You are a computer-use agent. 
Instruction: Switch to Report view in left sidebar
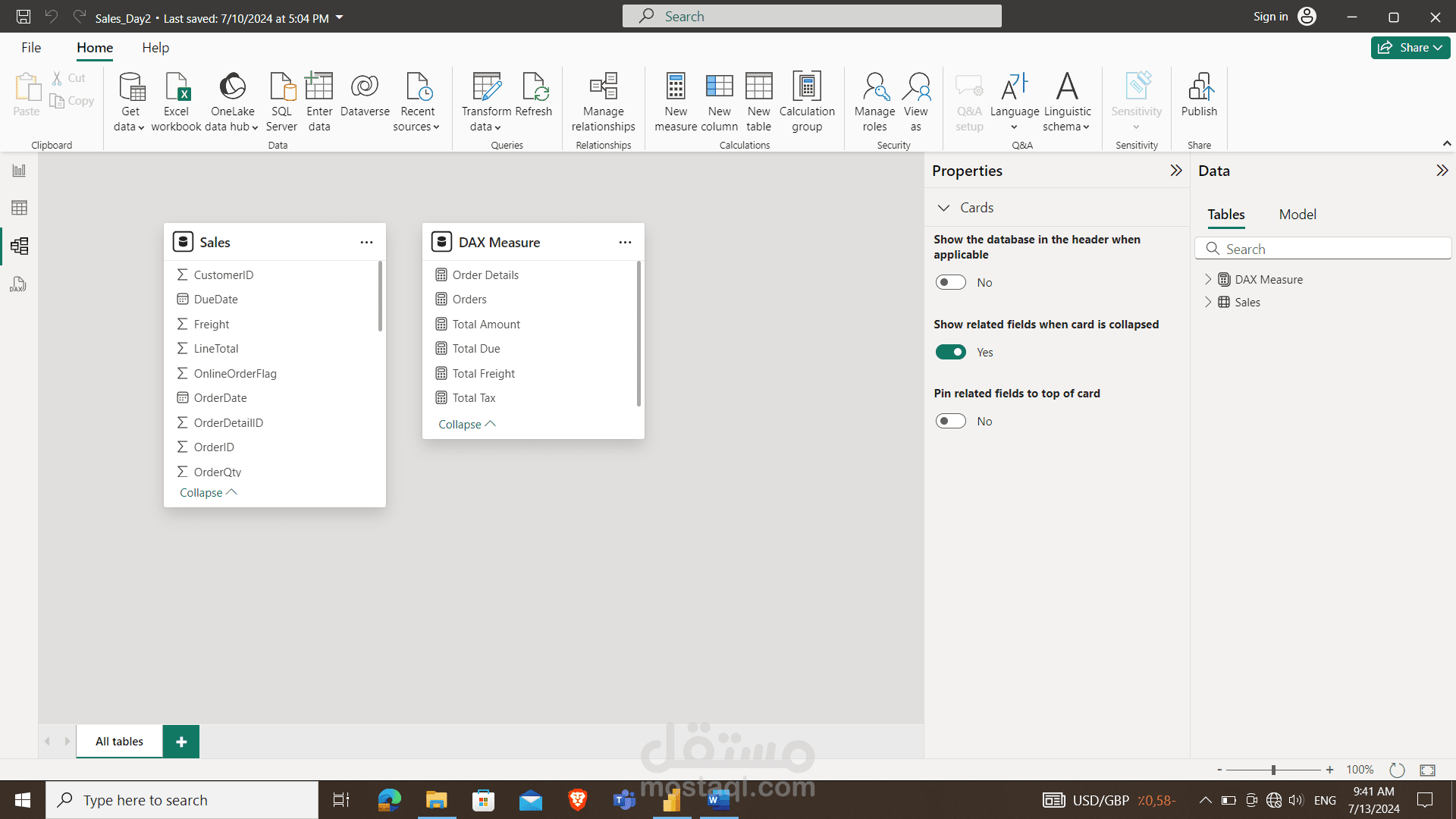19,171
